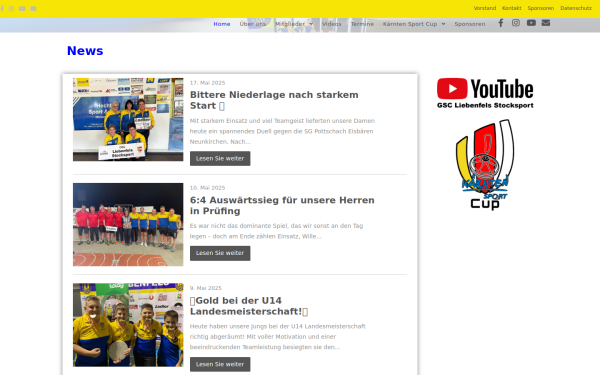Click email icon in yellow top bar

(33, 9)
